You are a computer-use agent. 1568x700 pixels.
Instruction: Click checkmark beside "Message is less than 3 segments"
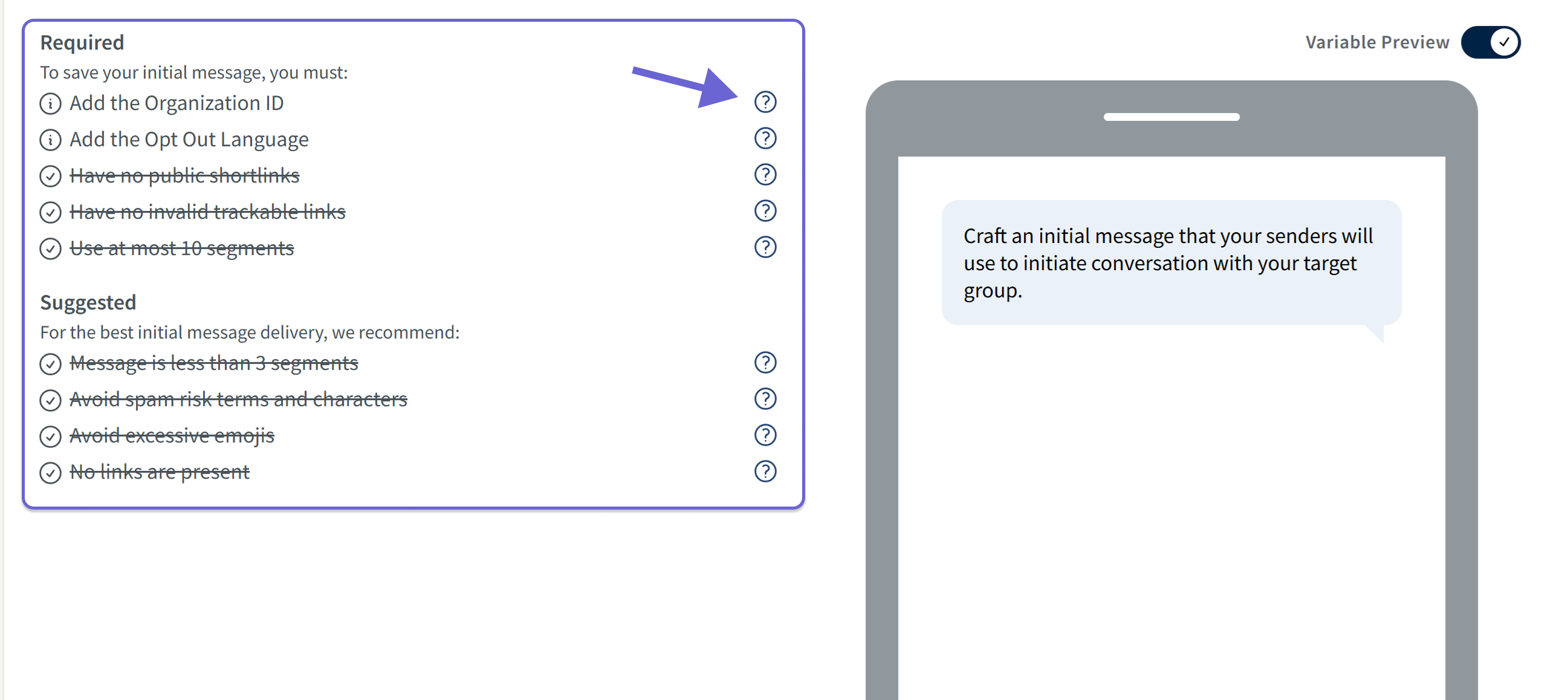[50, 364]
